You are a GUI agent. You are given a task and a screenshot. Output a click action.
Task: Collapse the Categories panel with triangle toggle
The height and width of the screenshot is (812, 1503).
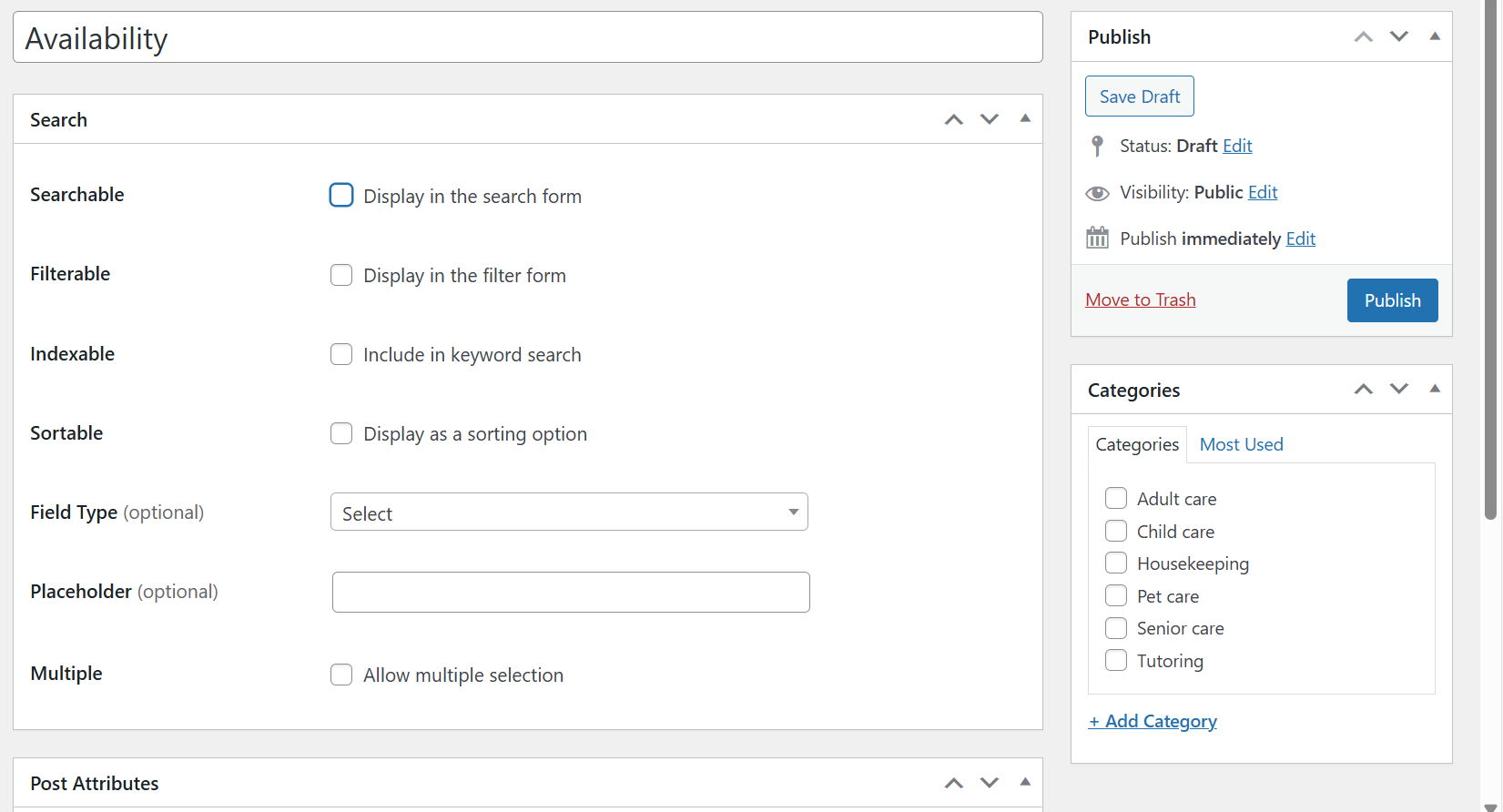coord(1435,389)
